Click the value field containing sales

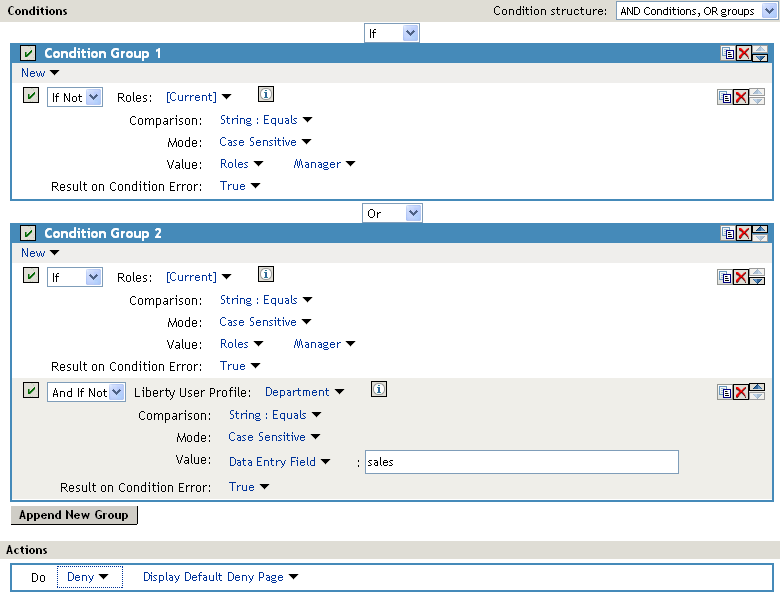pos(520,462)
